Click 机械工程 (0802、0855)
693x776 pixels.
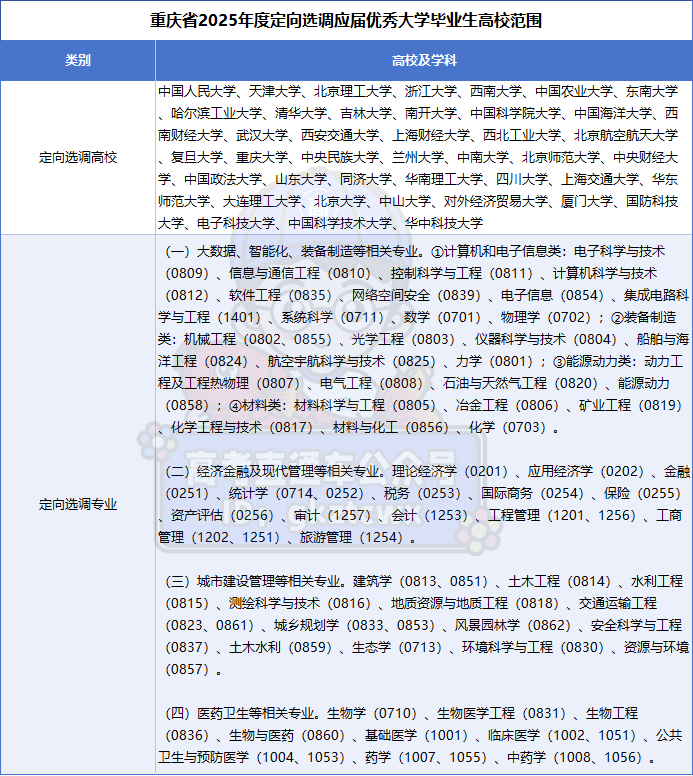(x=258, y=340)
